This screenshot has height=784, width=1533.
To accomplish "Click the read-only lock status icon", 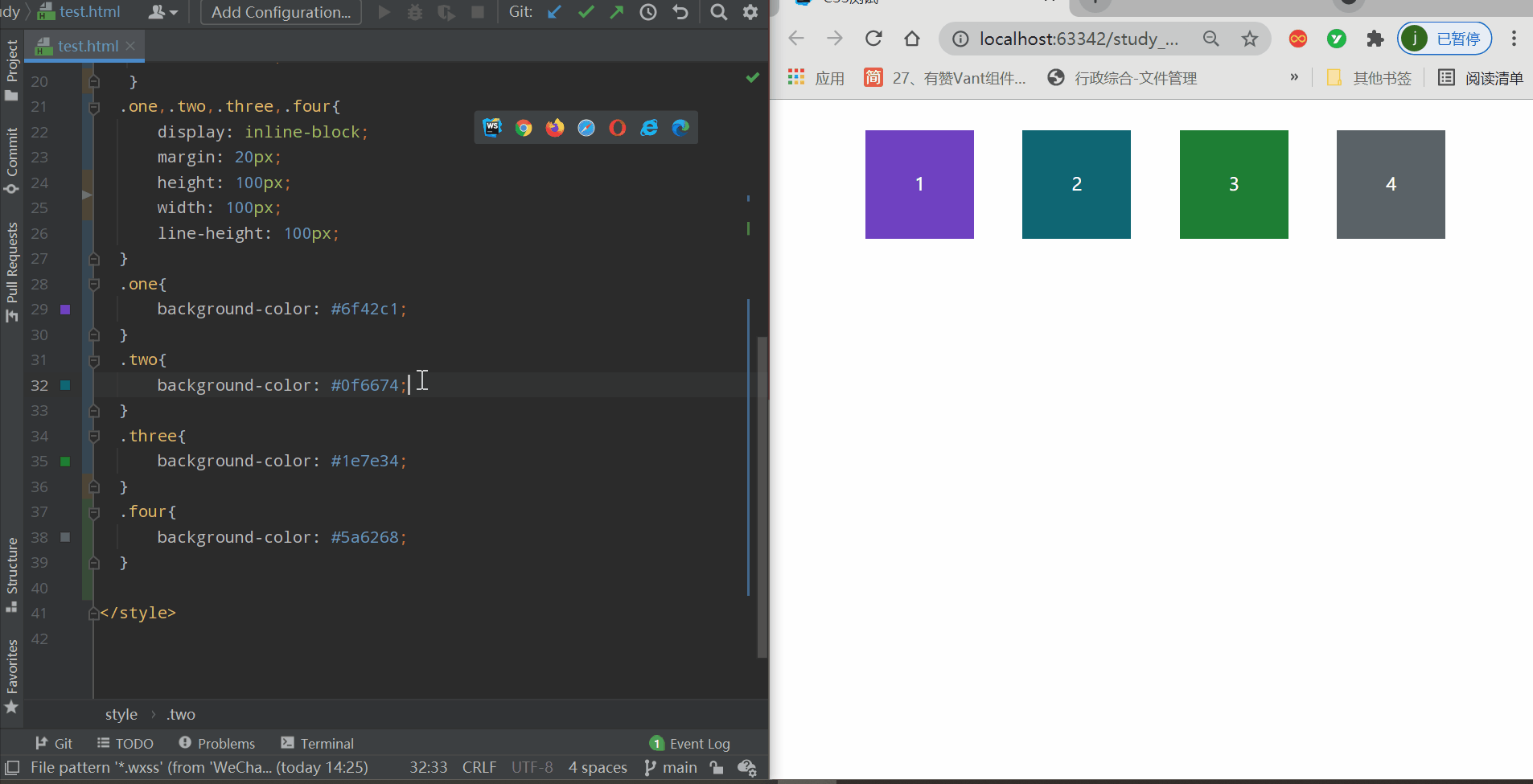I will (717, 768).
